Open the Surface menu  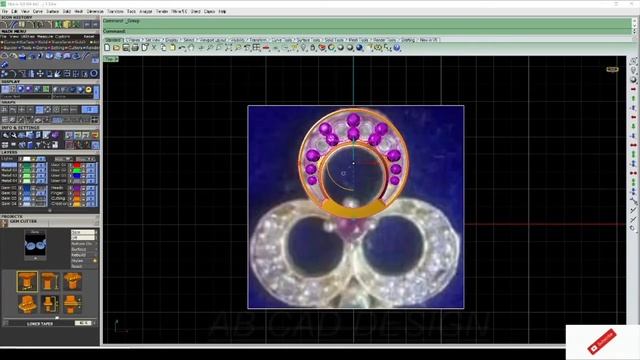(53, 11)
